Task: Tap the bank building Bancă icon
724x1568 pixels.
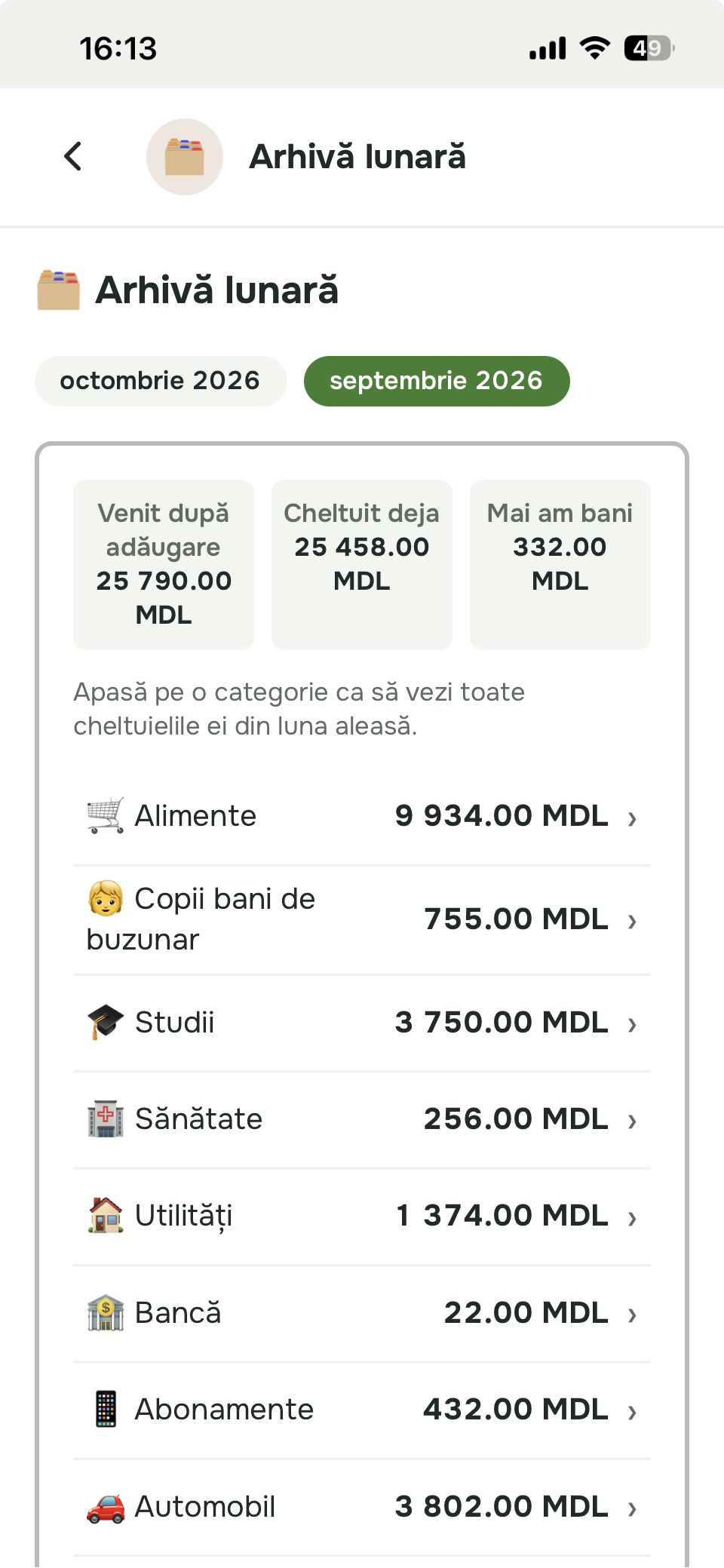Action: coord(106,1312)
